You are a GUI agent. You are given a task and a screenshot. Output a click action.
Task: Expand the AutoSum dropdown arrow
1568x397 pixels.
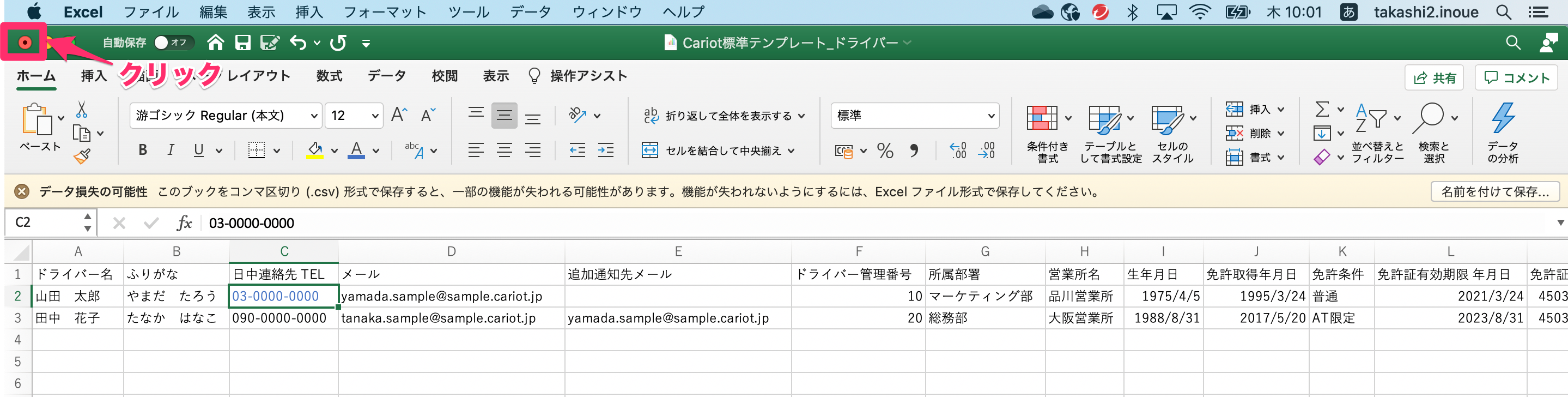(1340, 110)
